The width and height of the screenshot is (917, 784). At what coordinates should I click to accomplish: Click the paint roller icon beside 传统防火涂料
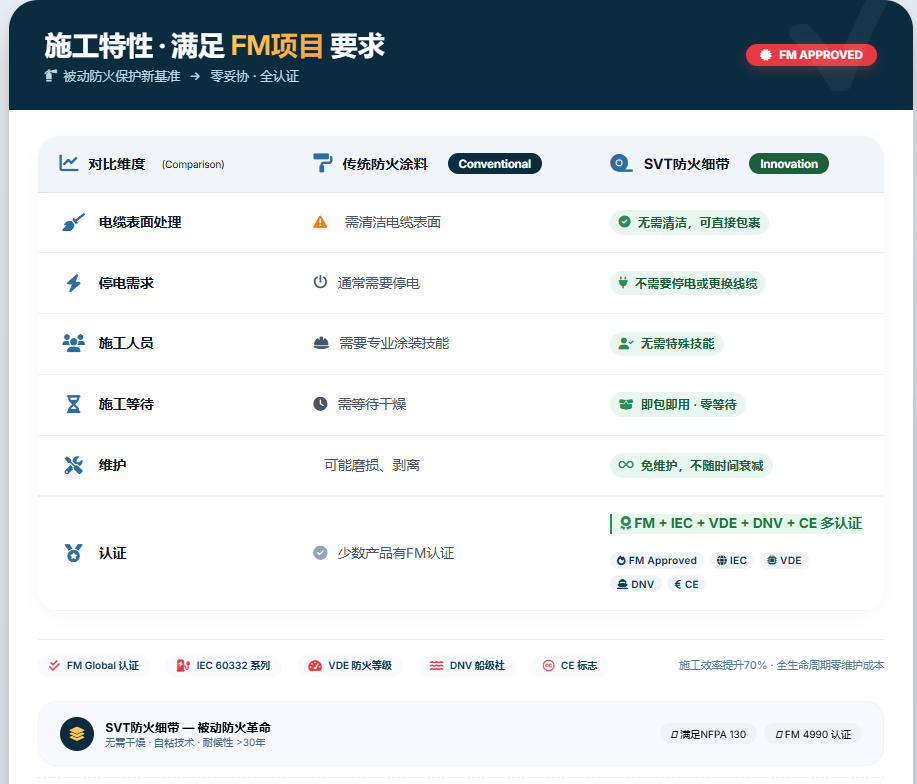point(322,163)
